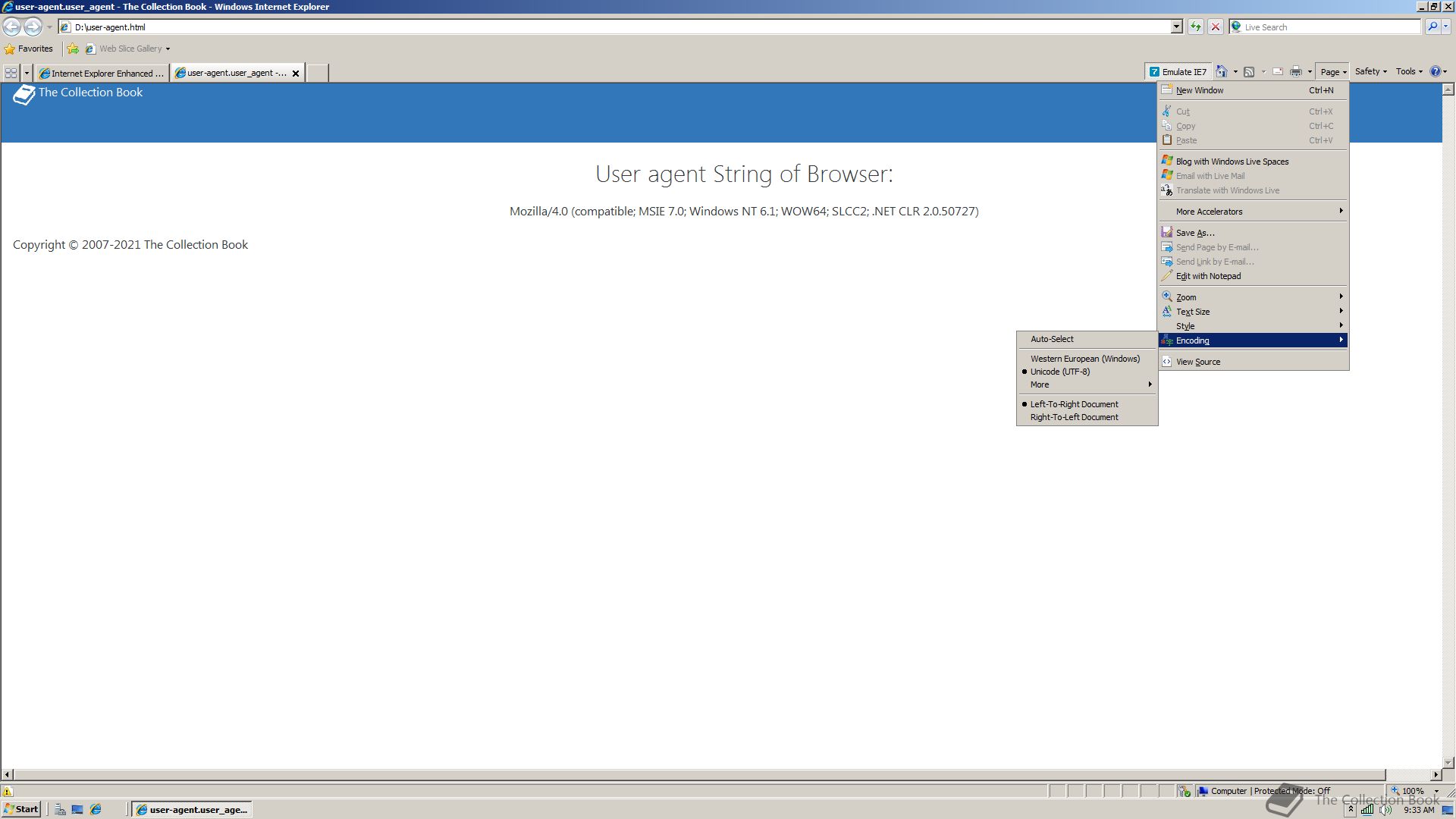
Task: Click the status bar security shield icon
Action: tap(1185, 791)
